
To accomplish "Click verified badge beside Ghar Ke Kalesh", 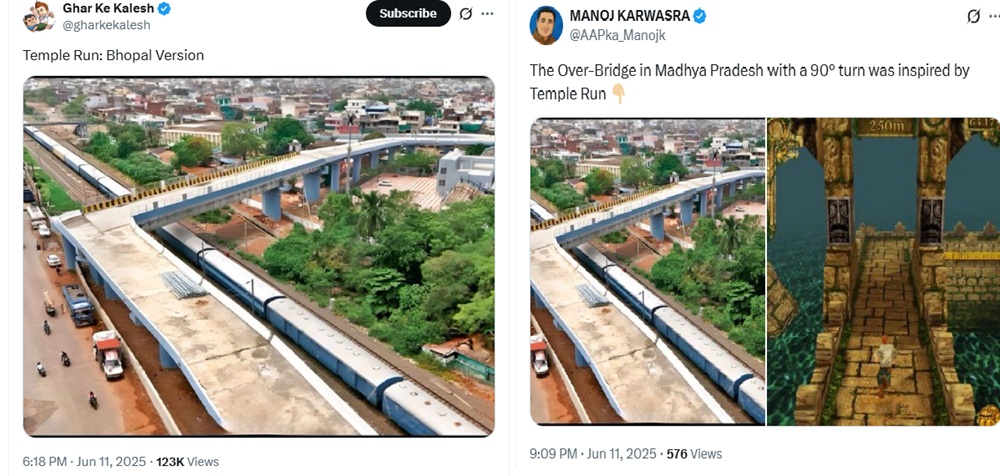I will pos(164,9).
